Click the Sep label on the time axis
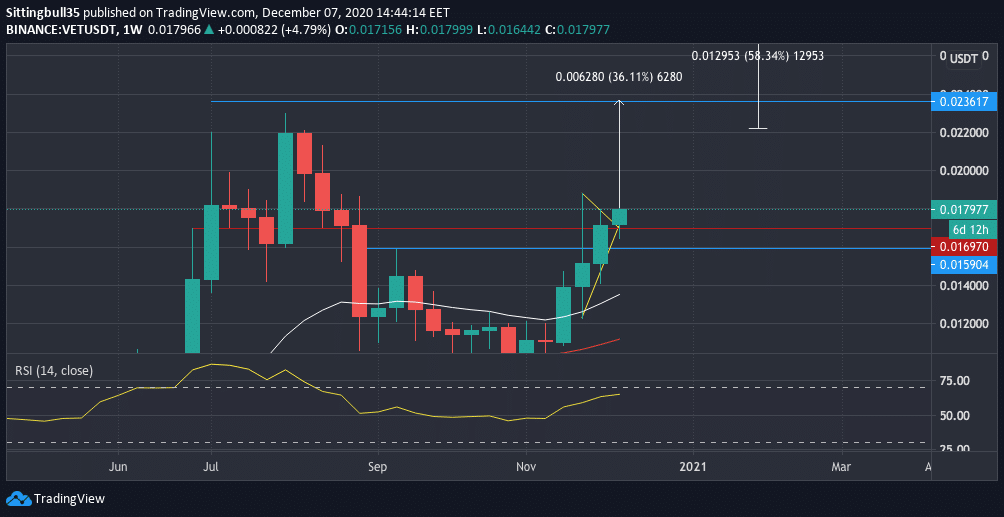The height and width of the screenshot is (517, 1004). pyautogui.click(x=376, y=466)
